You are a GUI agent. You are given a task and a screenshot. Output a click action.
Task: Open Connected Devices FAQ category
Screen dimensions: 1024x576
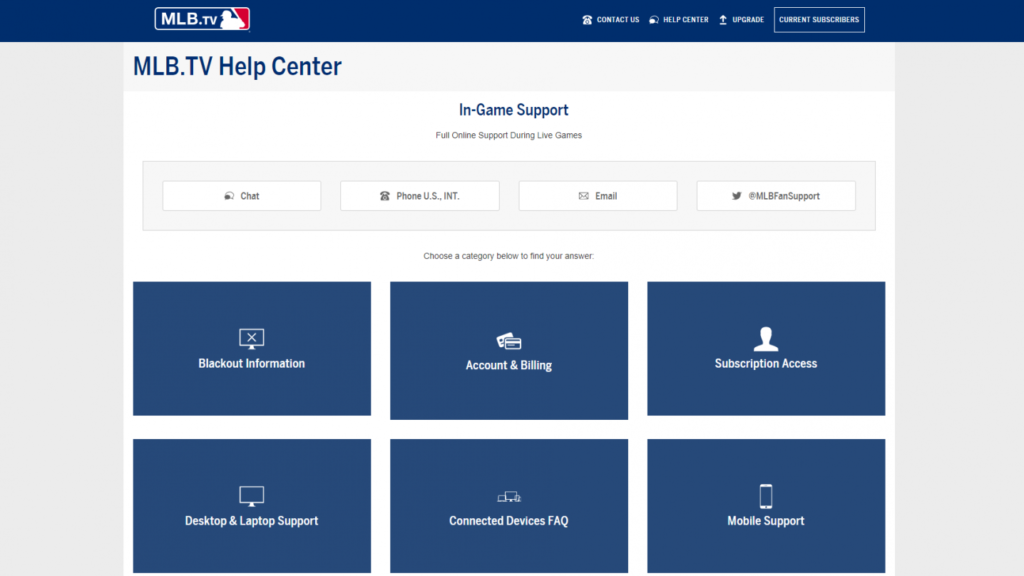509,506
